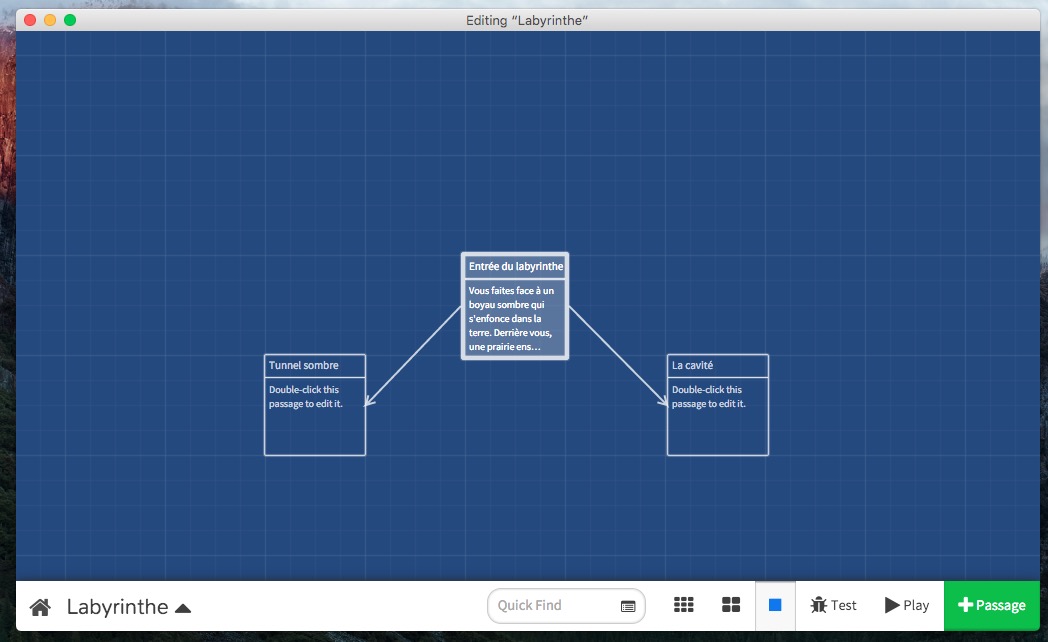1048x642 pixels.
Task: Select the single blue square zoom view
Action: (775, 605)
